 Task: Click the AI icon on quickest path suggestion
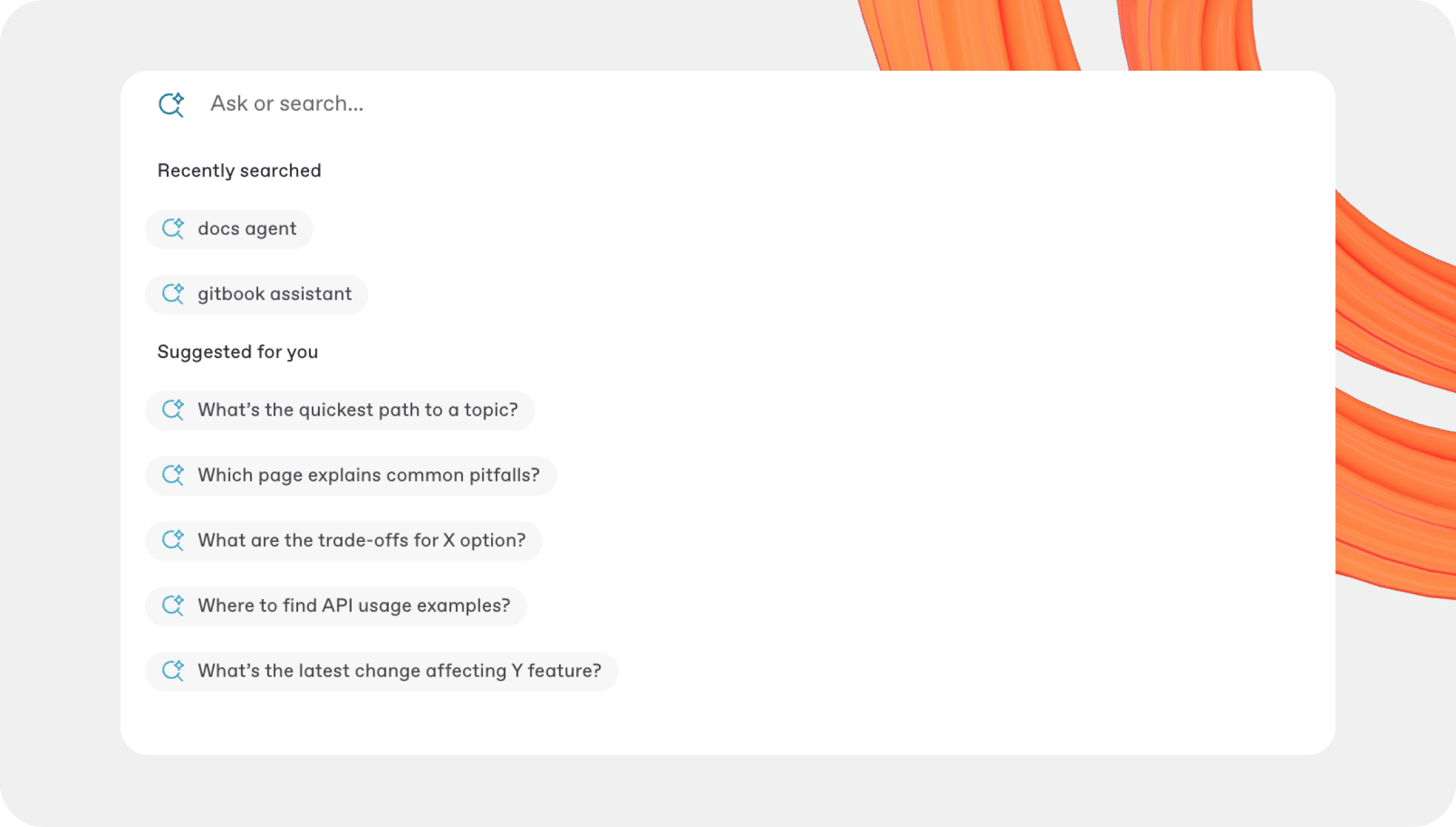[x=174, y=409]
